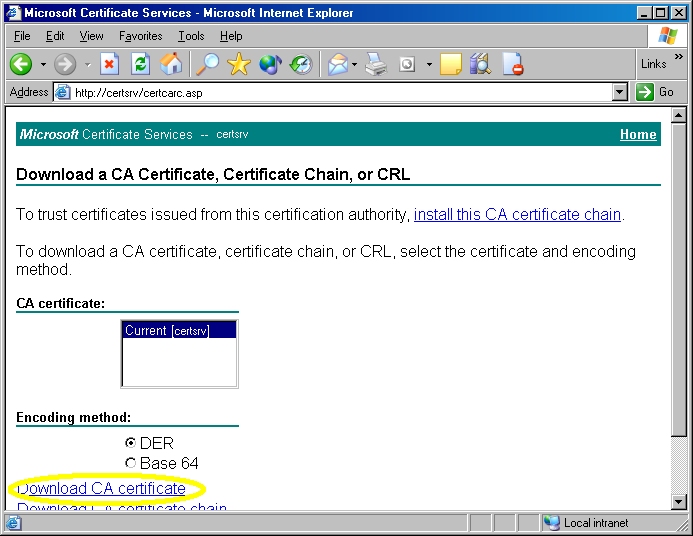The image size is (693, 536).
Task: Click the page icon in the address bar
Action: (x=62, y=92)
